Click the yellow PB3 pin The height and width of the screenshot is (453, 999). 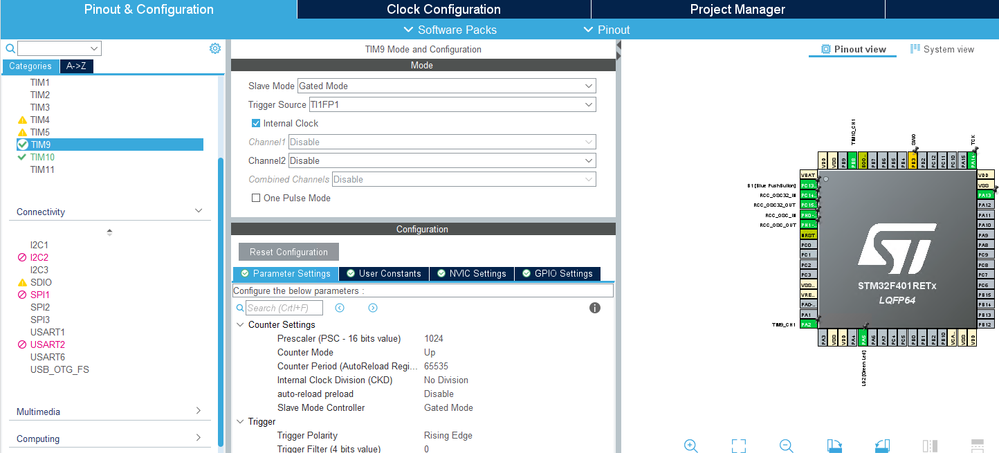click(x=913, y=160)
